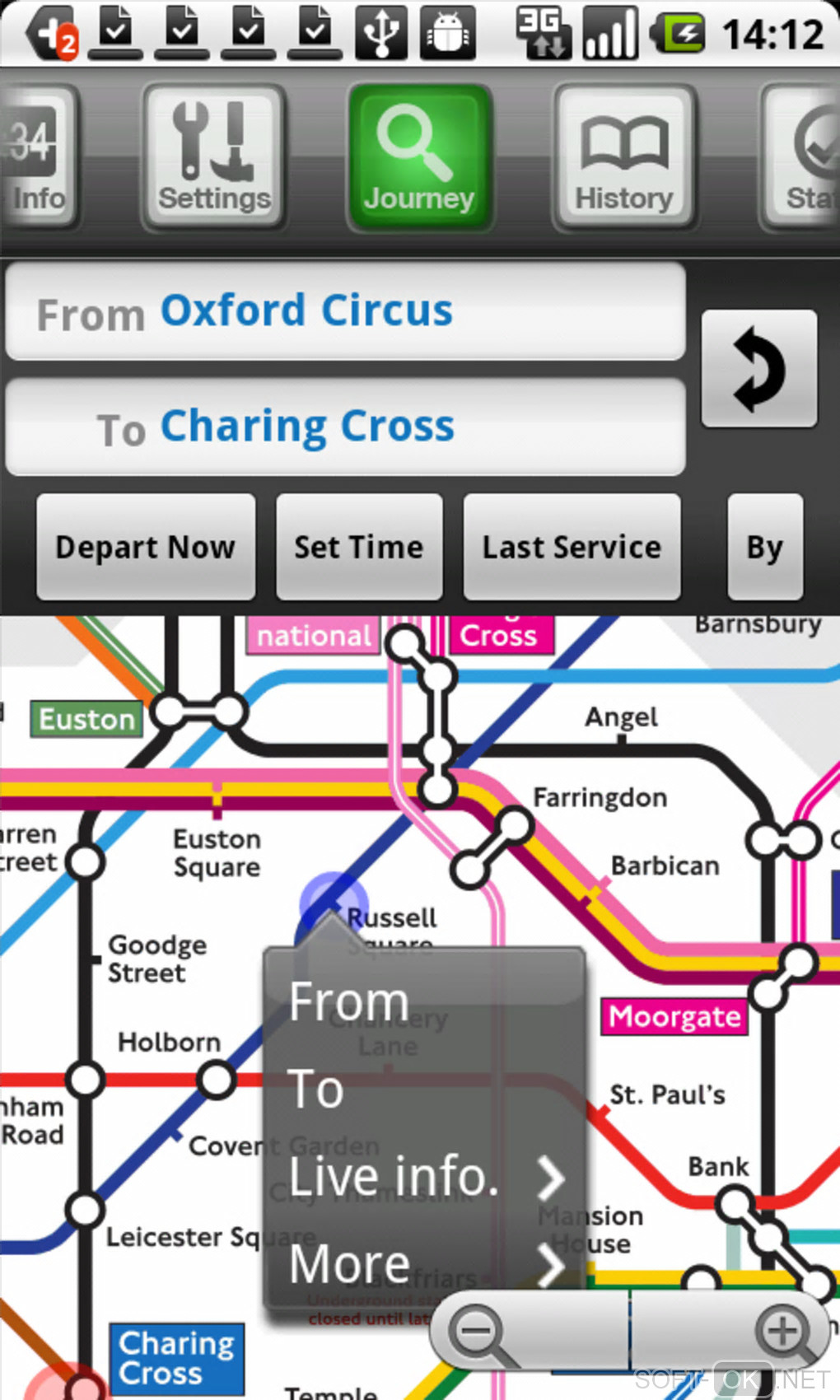Expand the More submenu
Screen dimensions: 840x1400
point(424,1264)
